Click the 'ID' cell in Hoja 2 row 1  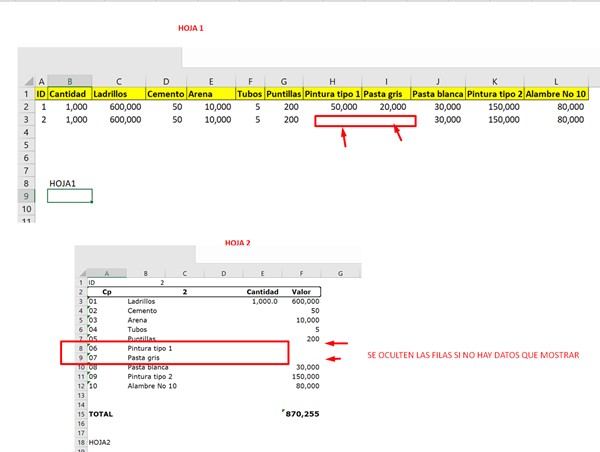(107, 282)
